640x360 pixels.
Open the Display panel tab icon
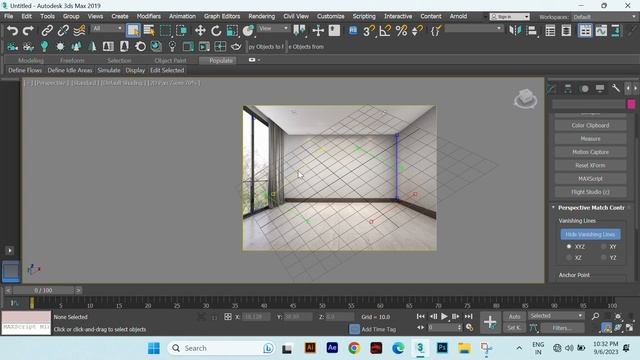click(x=600, y=88)
